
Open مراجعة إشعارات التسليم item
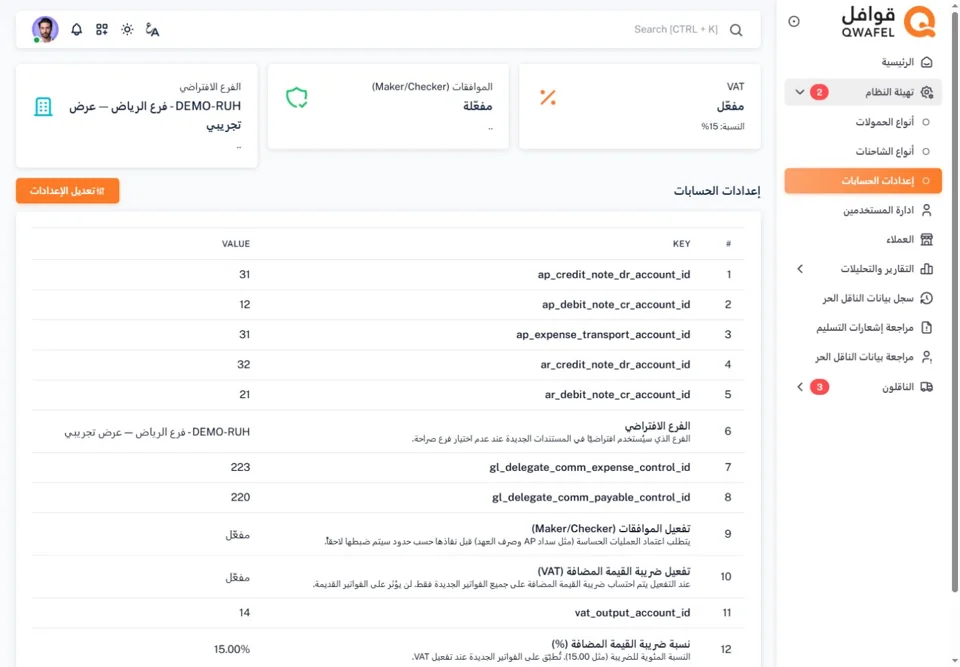(x=864, y=328)
